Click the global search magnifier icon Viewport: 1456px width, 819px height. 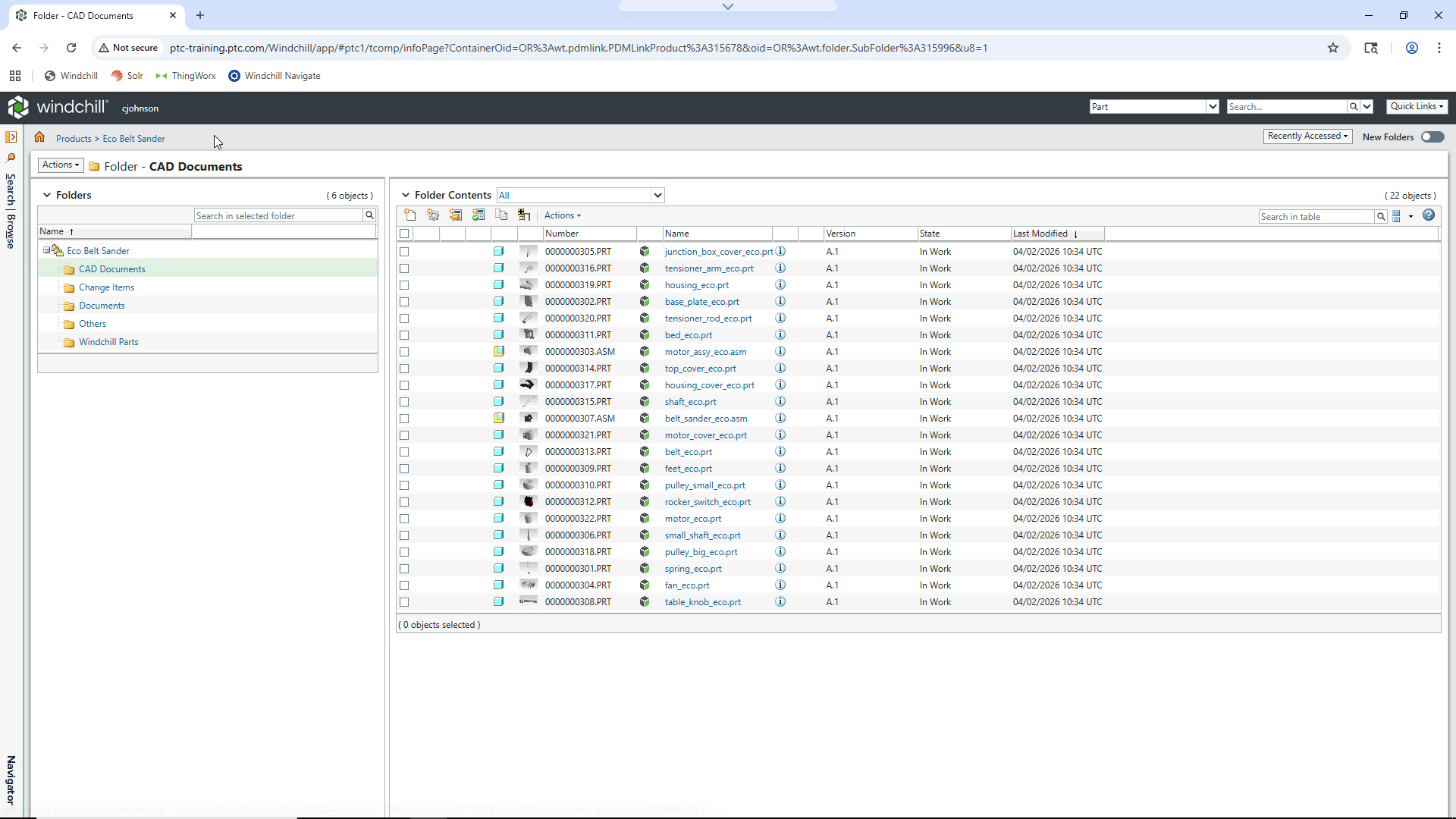pyautogui.click(x=1354, y=107)
